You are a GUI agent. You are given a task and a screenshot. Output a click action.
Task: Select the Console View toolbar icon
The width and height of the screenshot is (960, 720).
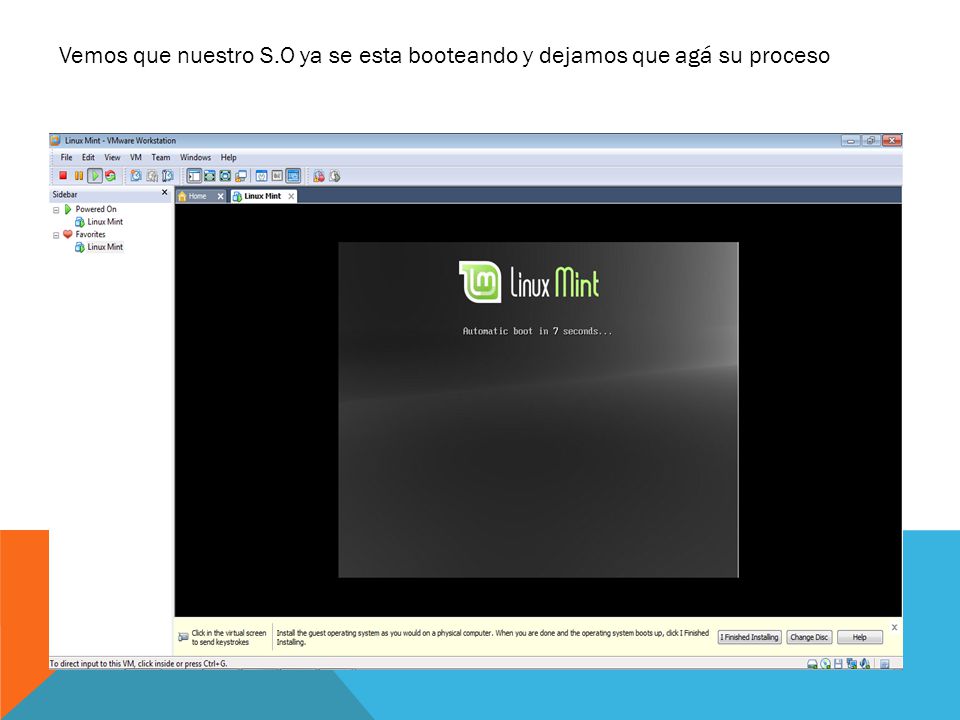click(x=293, y=176)
